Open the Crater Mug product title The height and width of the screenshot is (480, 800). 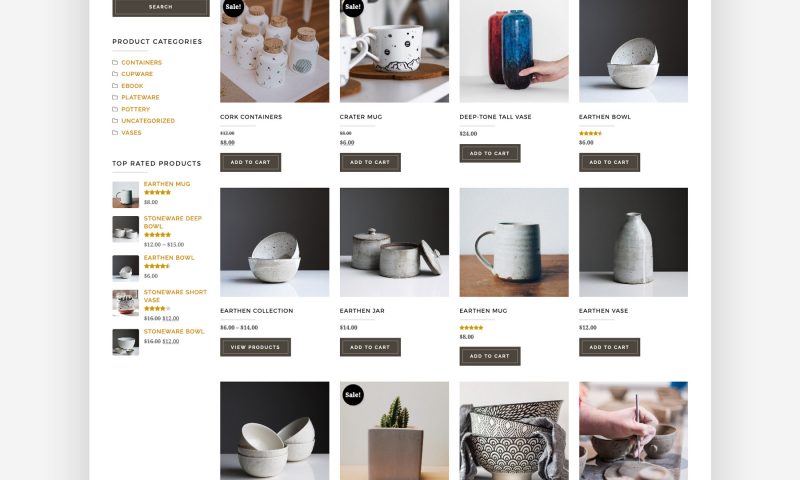coord(361,117)
